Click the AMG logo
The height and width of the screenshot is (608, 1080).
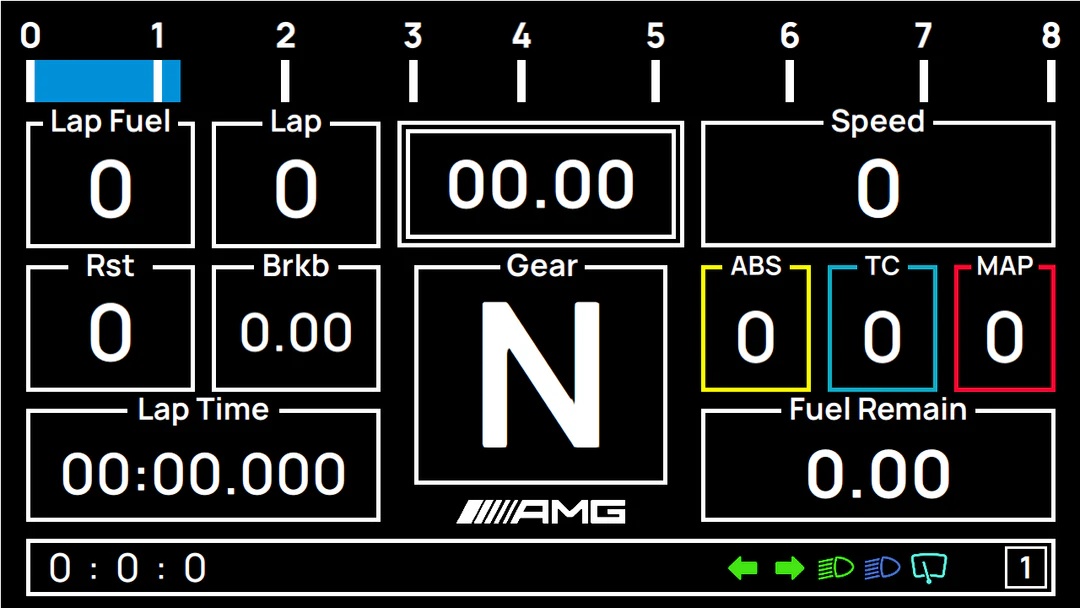(x=541, y=512)
